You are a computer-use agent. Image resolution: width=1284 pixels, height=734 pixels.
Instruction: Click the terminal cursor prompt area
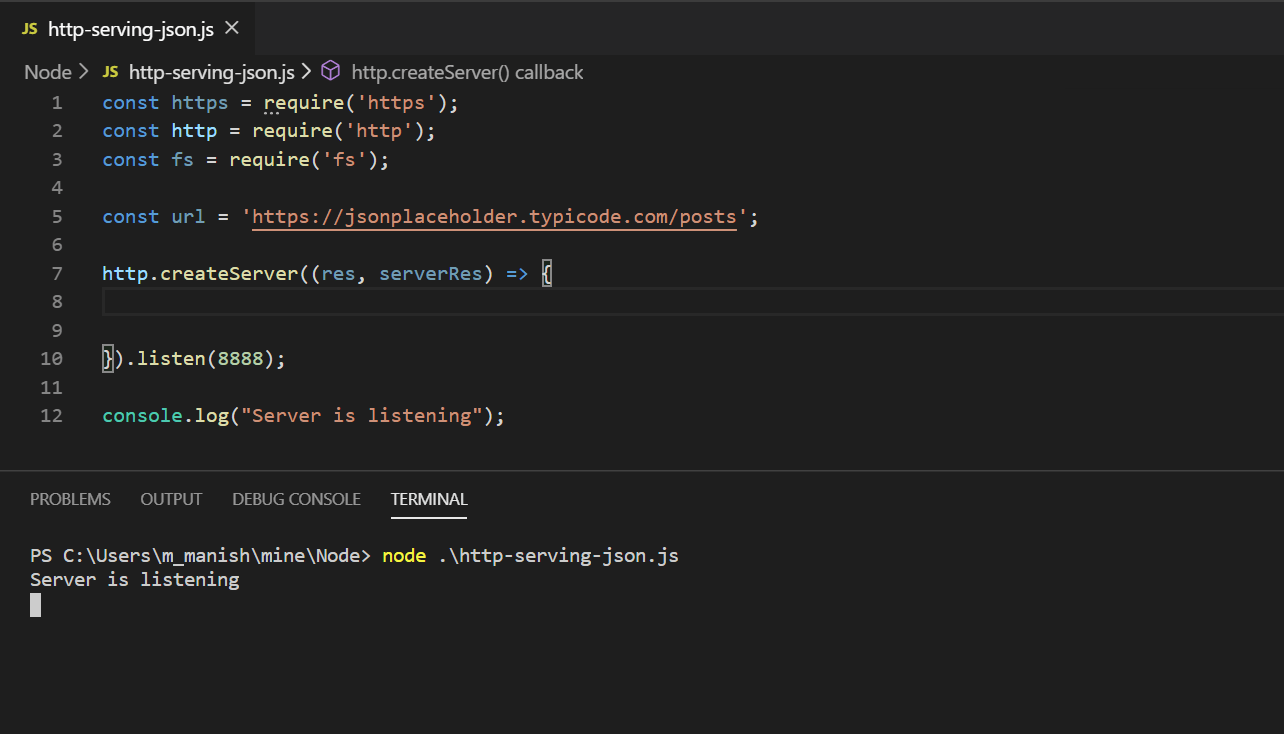point(36,604)
